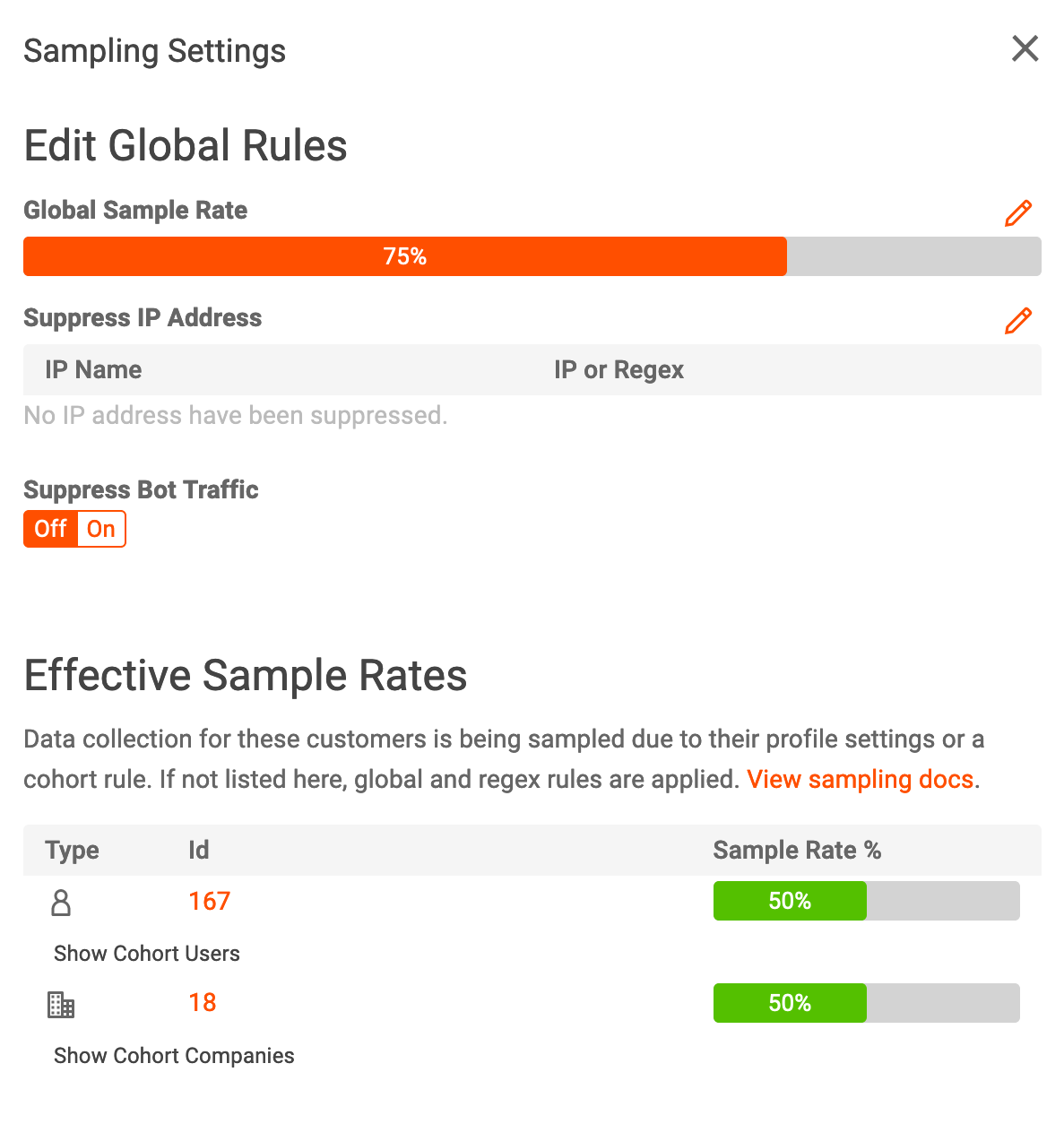Click the company building icon for cohort 18

pos(60,1005)
